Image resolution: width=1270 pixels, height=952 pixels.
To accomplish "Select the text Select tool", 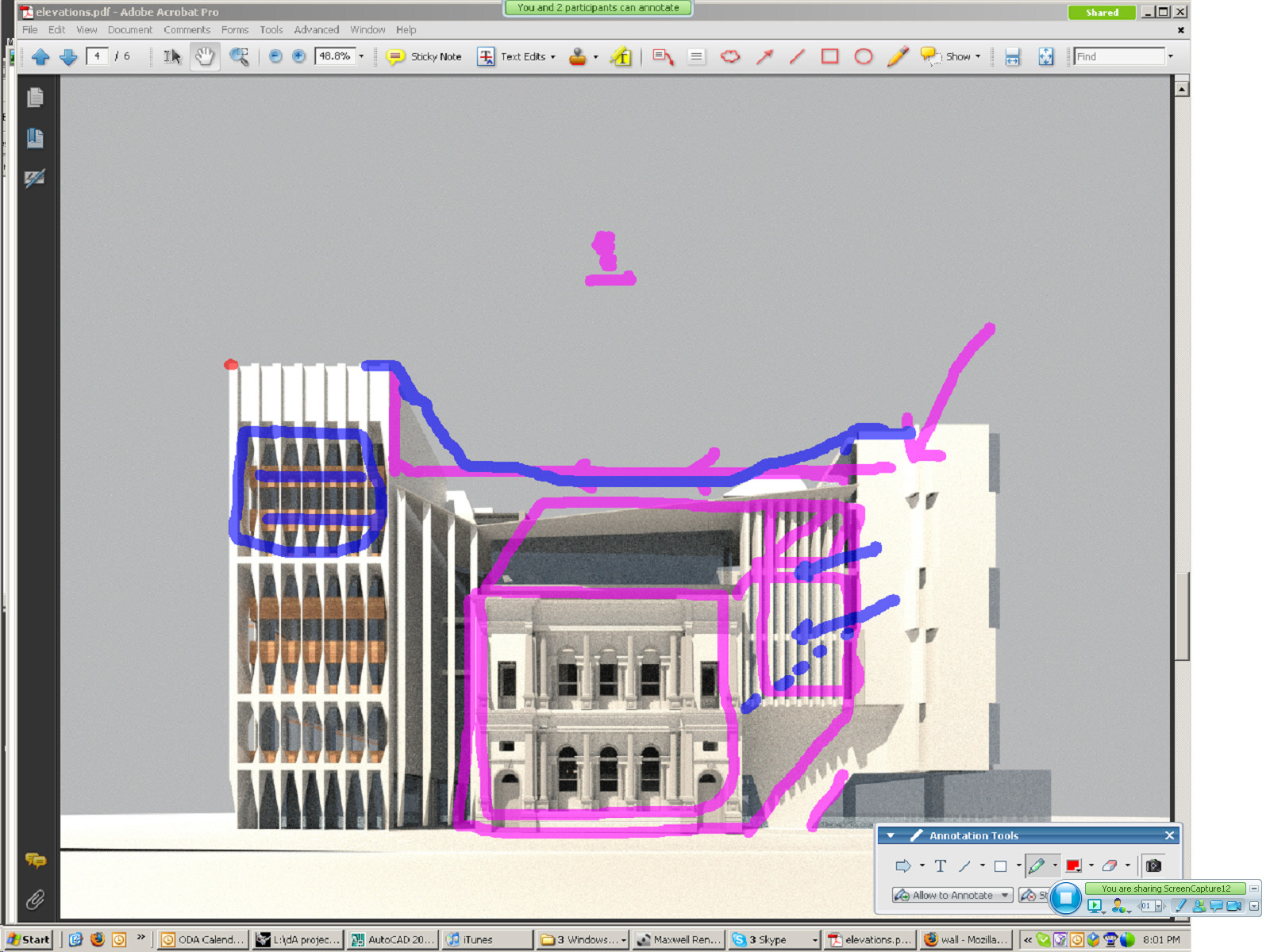I will tap(172, 56).
